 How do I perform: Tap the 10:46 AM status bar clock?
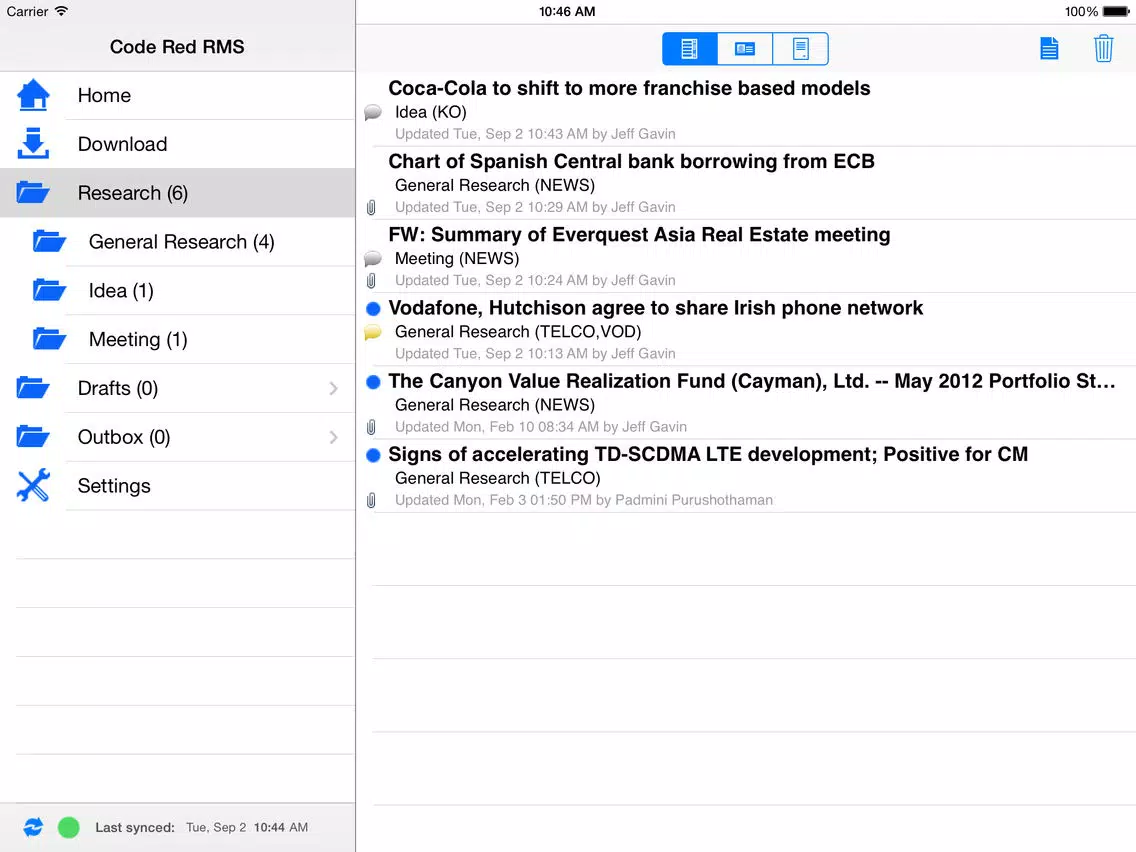567,12
